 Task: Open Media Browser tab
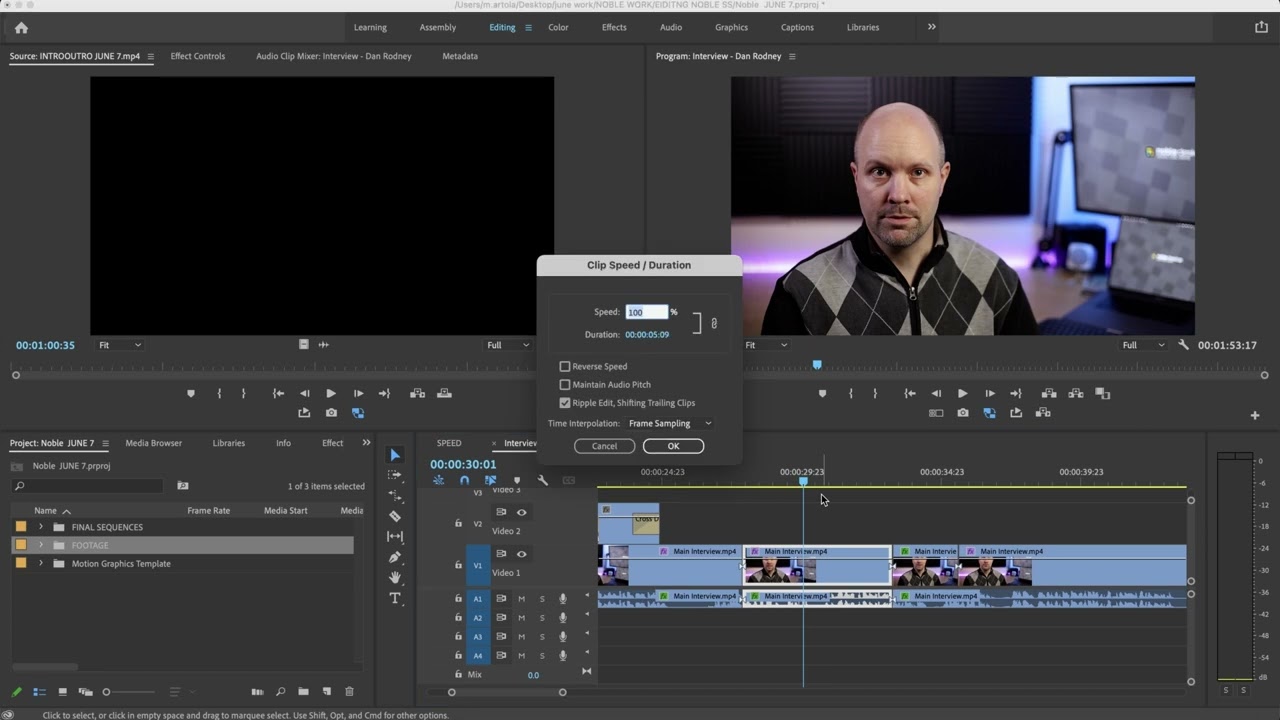tap(154, 443)
